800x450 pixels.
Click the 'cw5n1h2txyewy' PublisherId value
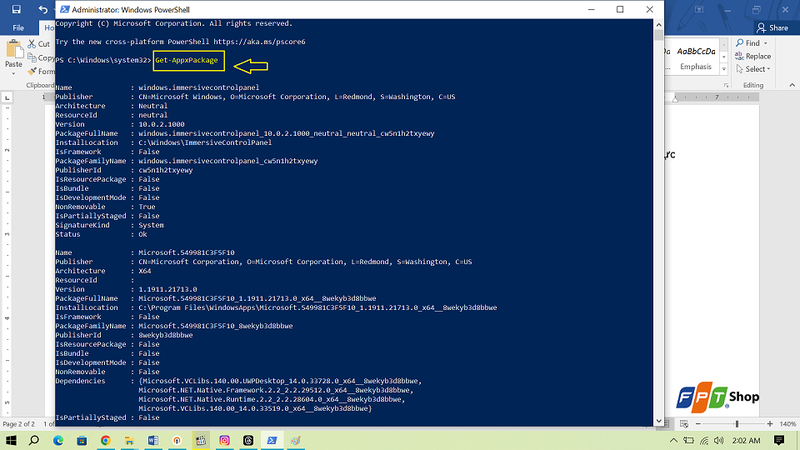click(165, 170)
